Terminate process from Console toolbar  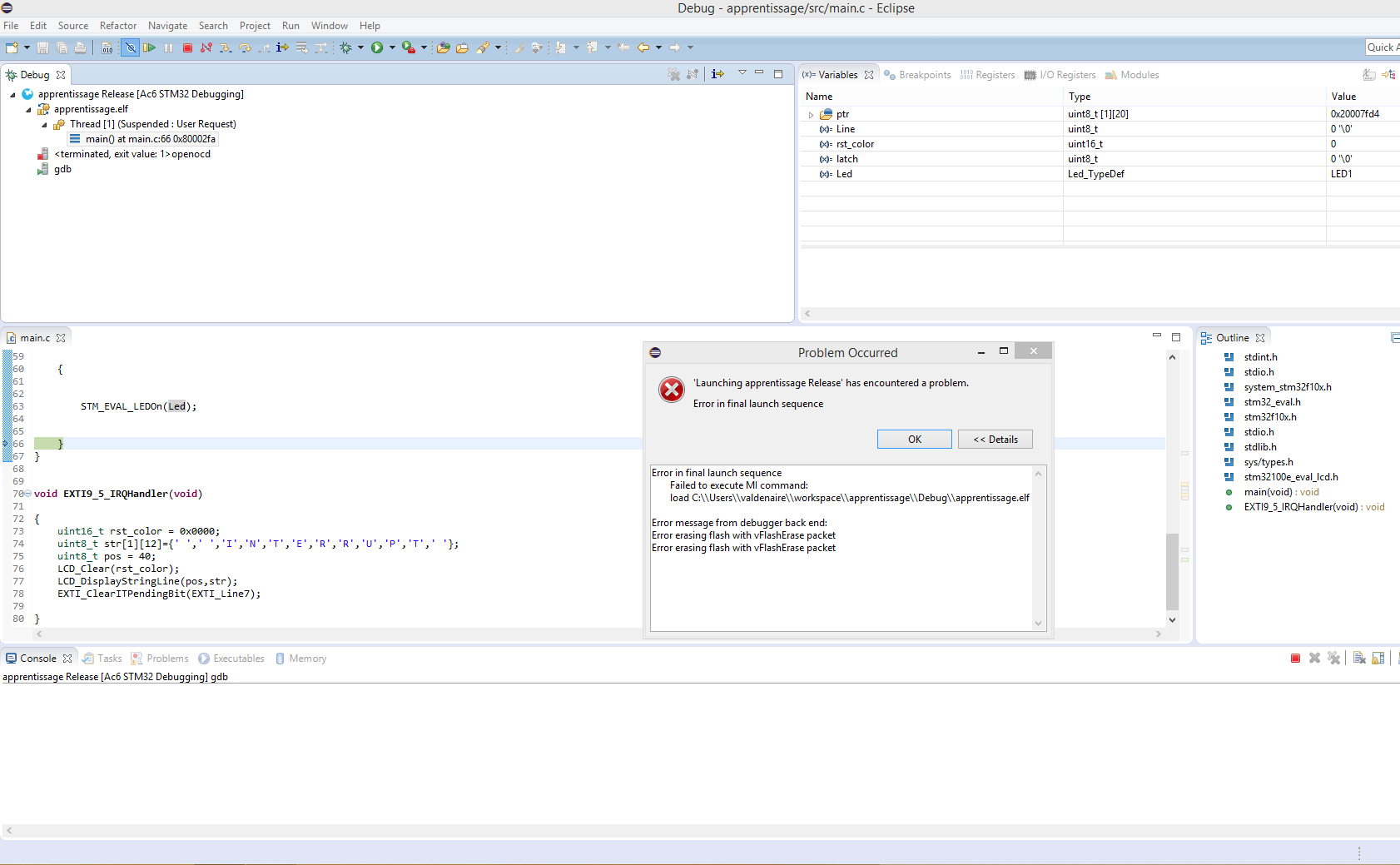click(x=1295, y=659)
